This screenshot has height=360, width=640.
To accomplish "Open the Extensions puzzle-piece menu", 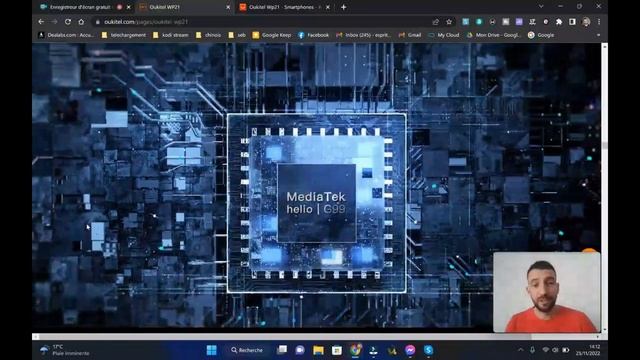I will (x=559, y=22).
